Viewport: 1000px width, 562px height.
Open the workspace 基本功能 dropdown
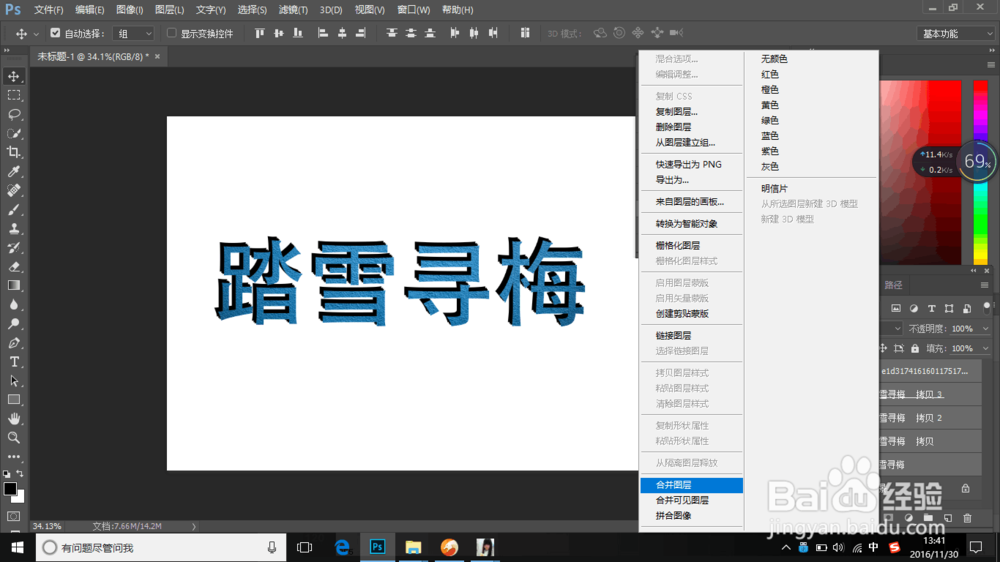(955, 34)
